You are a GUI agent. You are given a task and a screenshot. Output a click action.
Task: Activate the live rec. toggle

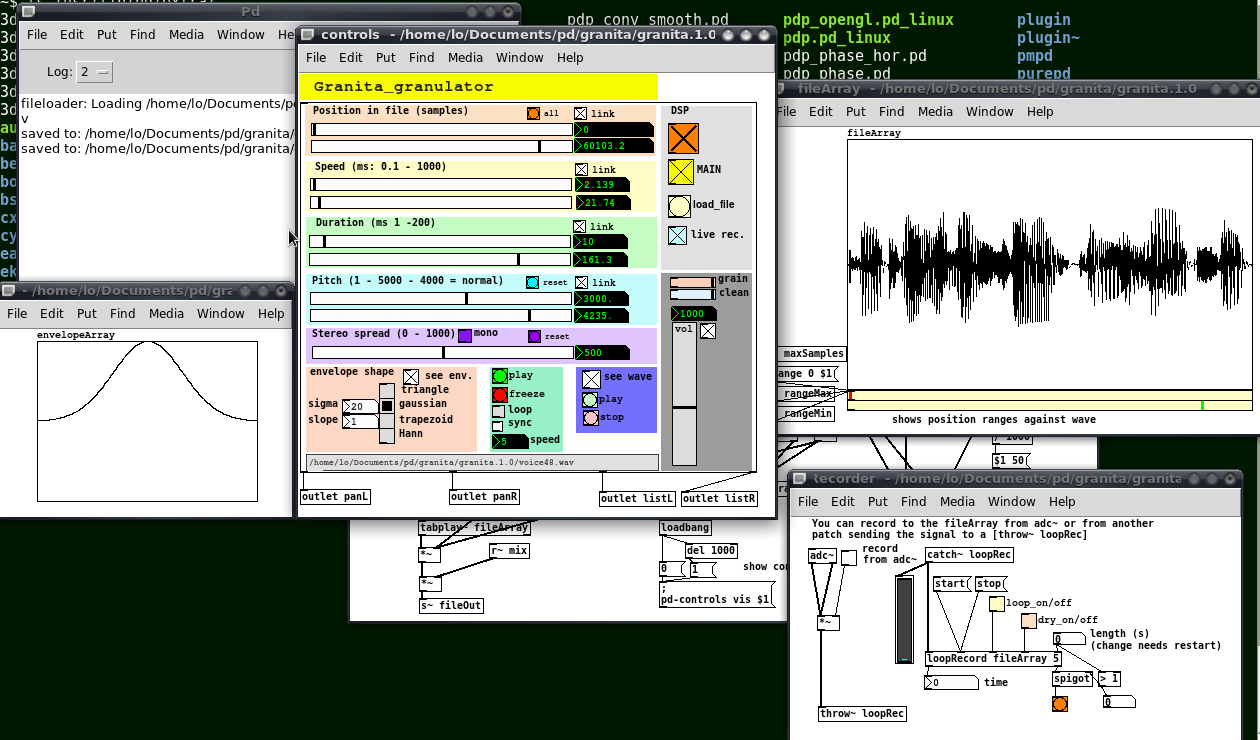click(x=679, y=234)
